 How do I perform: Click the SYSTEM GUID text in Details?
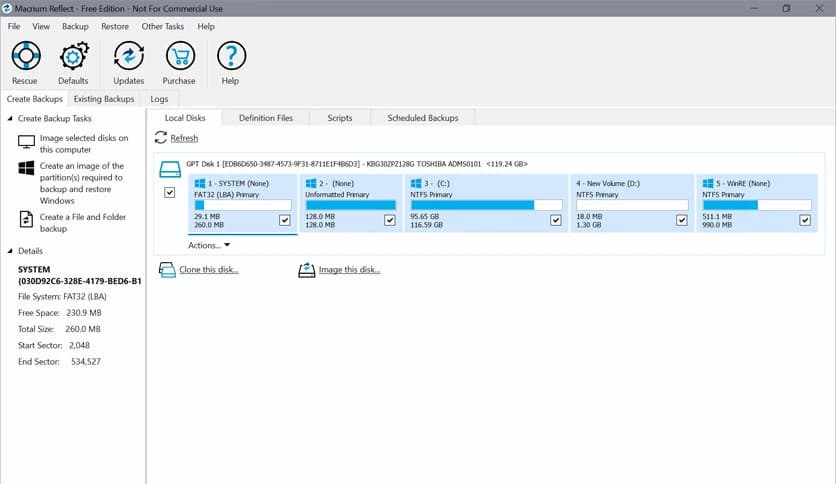coord(80,281)
